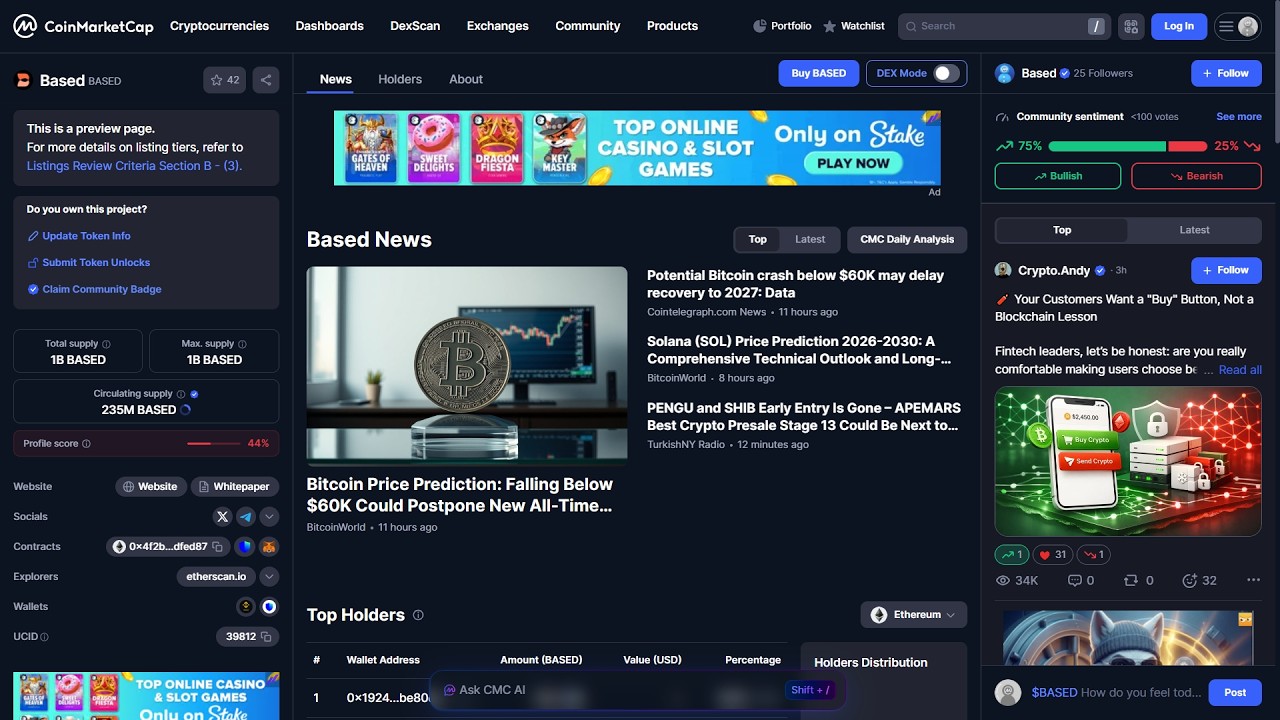Viewport: 1280px width, 720px height.
Task: Click the Ask CMC AI input
Action: point(637,690)
